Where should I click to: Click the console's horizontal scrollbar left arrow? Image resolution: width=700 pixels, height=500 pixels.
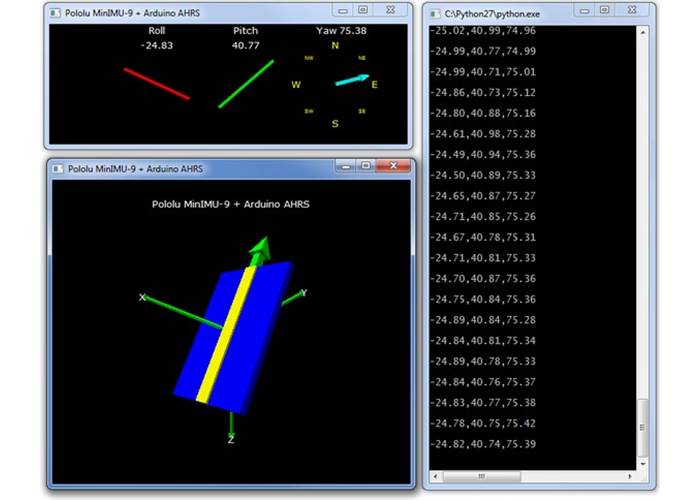pyautogui.click(x=432, y=475)
